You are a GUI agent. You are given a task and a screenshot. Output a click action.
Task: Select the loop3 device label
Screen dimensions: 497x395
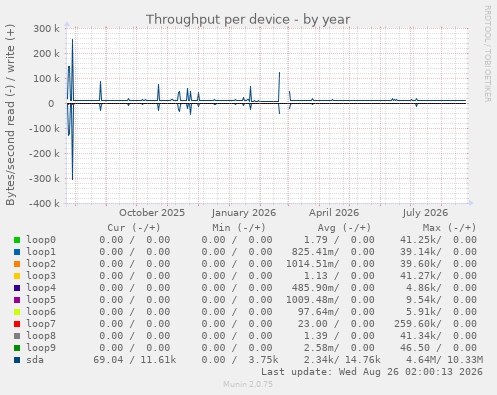(41, 276)
